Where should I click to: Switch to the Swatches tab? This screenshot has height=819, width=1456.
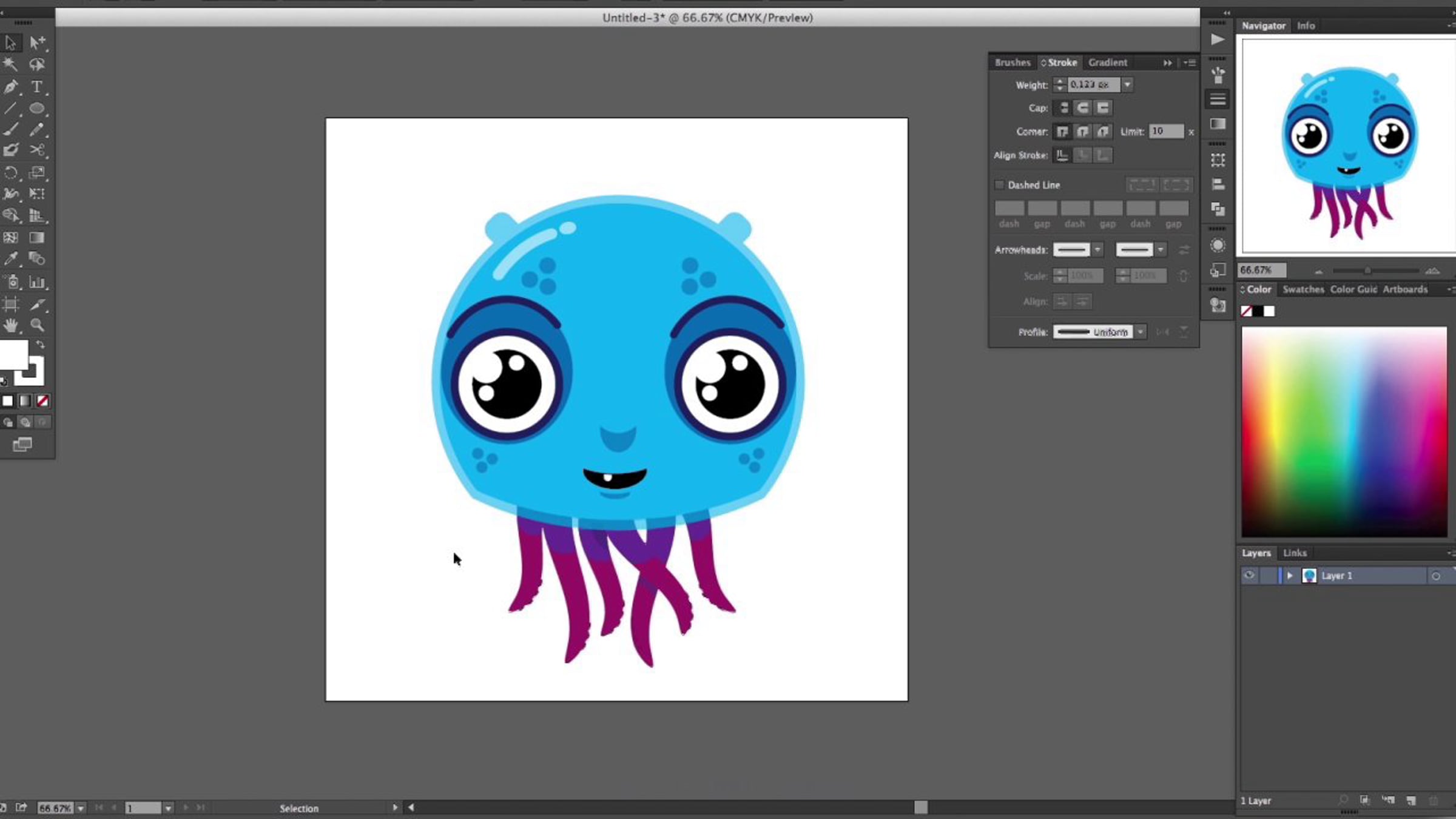1303,289
